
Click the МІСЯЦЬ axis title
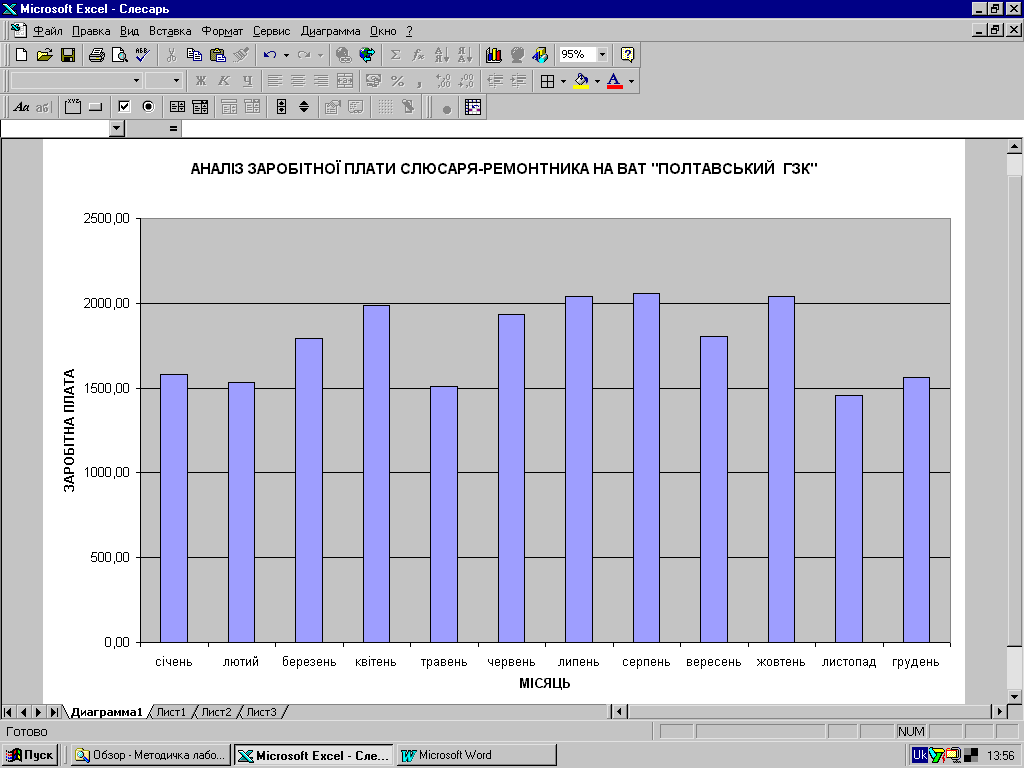tap(545, 683)
